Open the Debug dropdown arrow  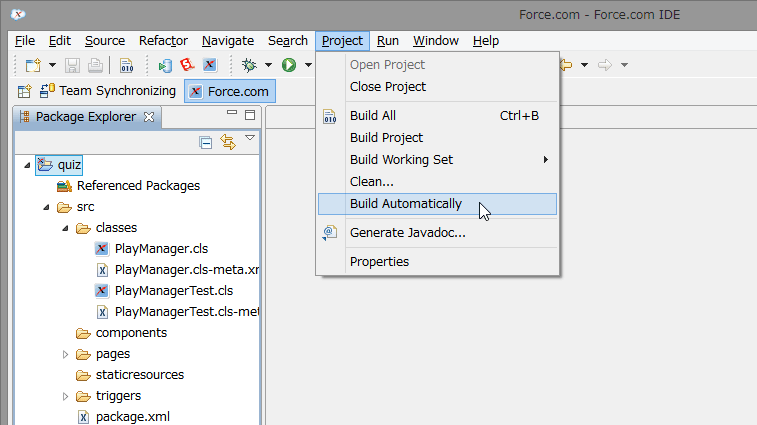point(268,65)
